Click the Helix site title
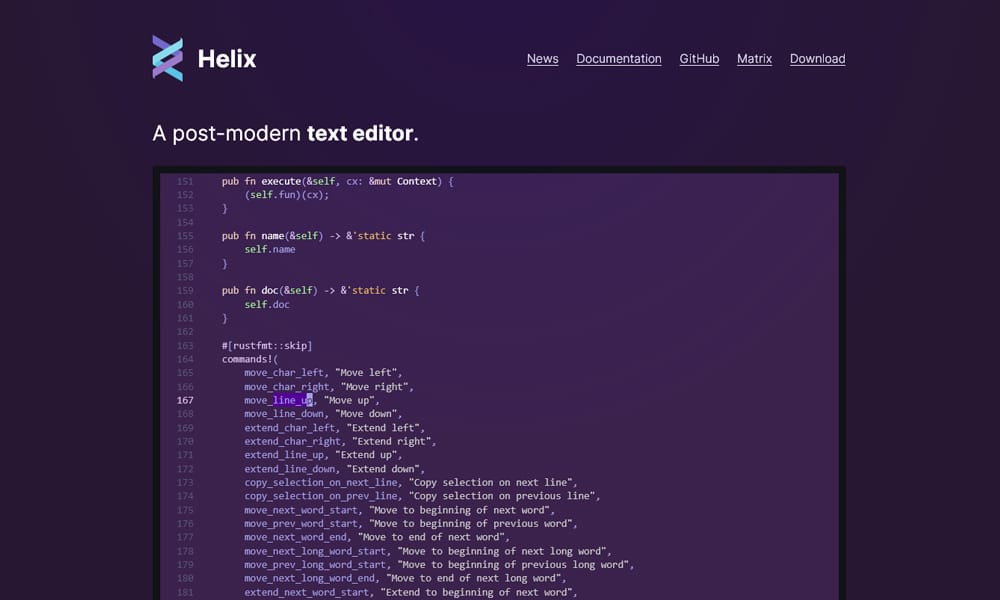Image resolution: width=1000 pixels, height=600 pixels. coord(227,59)
